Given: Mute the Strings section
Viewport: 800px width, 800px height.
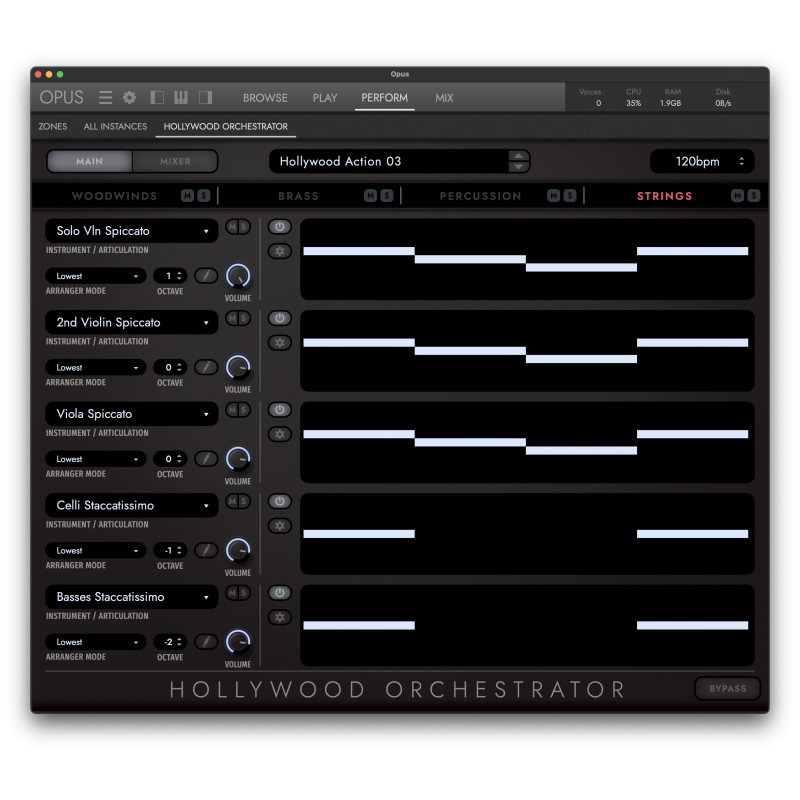Looking at the screenshot, I should pyautogui.click(x=737, y=196).
